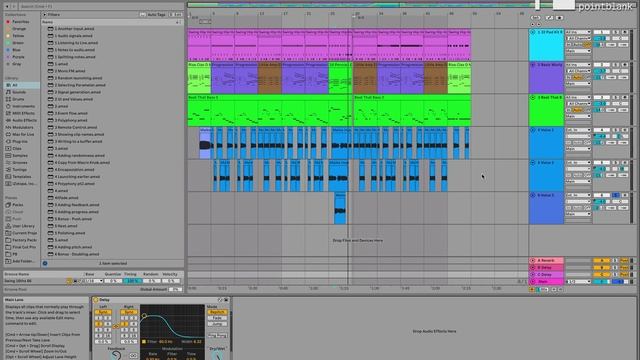Open input channel dropdown of 2 Basic Wonky track
The width and height of the screenshot is (640, 360).
tap(578, 71)
